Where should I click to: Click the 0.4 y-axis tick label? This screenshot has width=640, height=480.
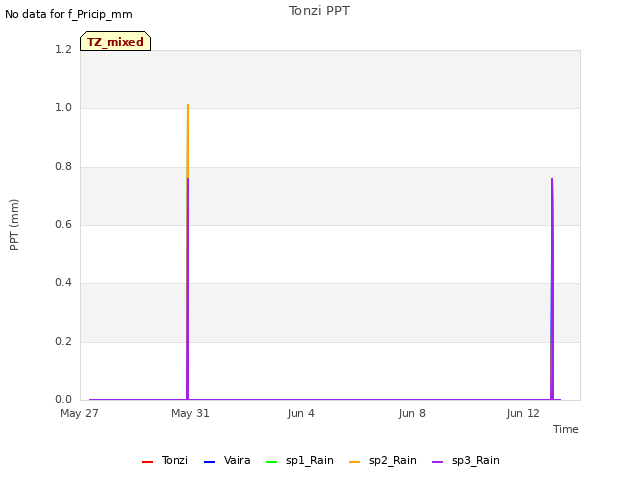pos(63,282)
